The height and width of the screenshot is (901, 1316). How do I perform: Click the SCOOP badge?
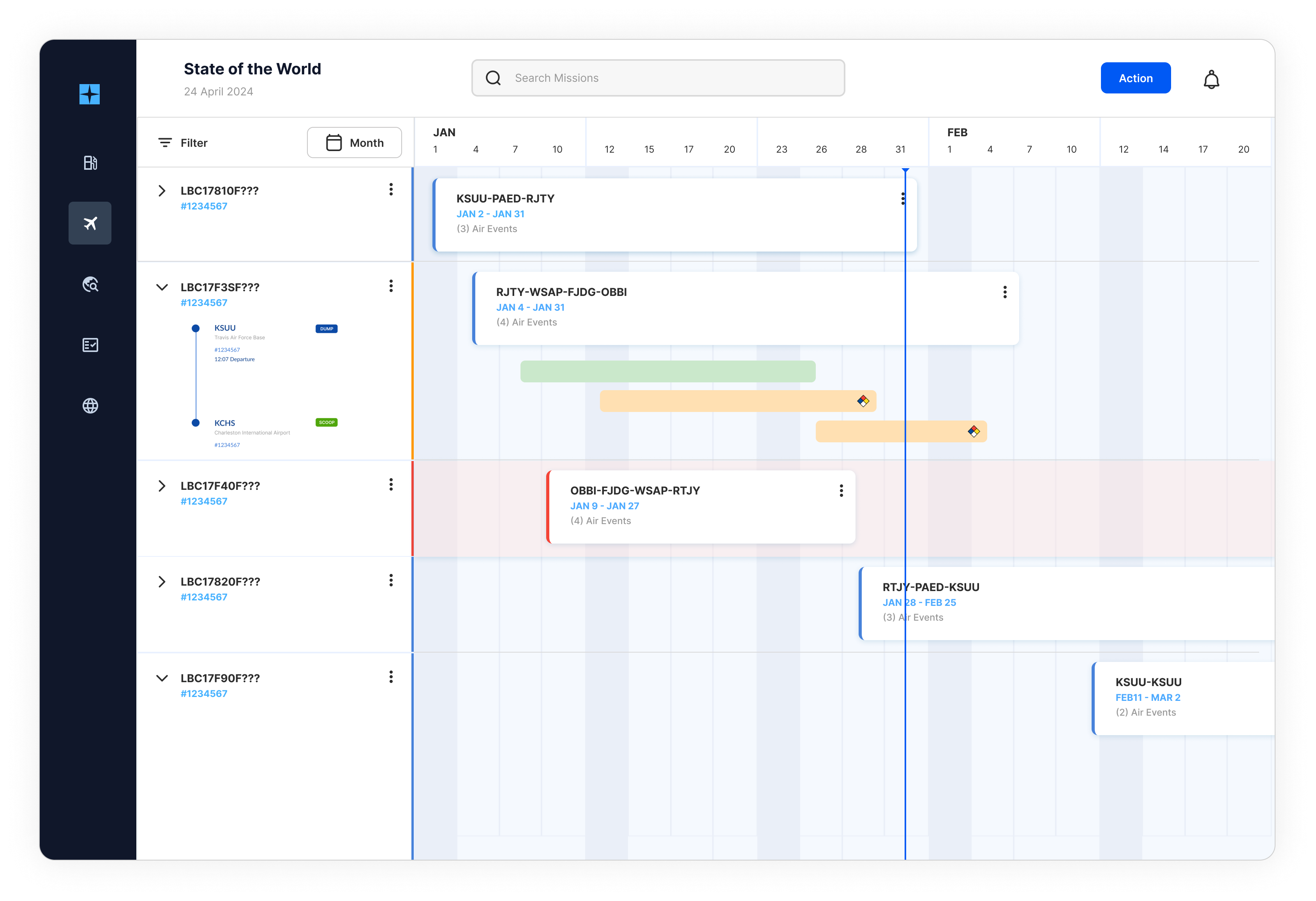click(x=326, y=422)
